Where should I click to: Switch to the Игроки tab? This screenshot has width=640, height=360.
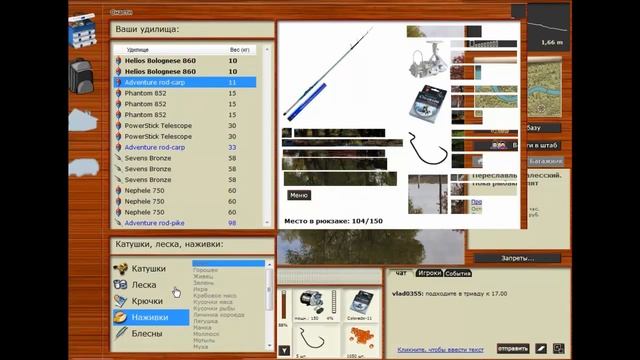click(x=429, y=273)
